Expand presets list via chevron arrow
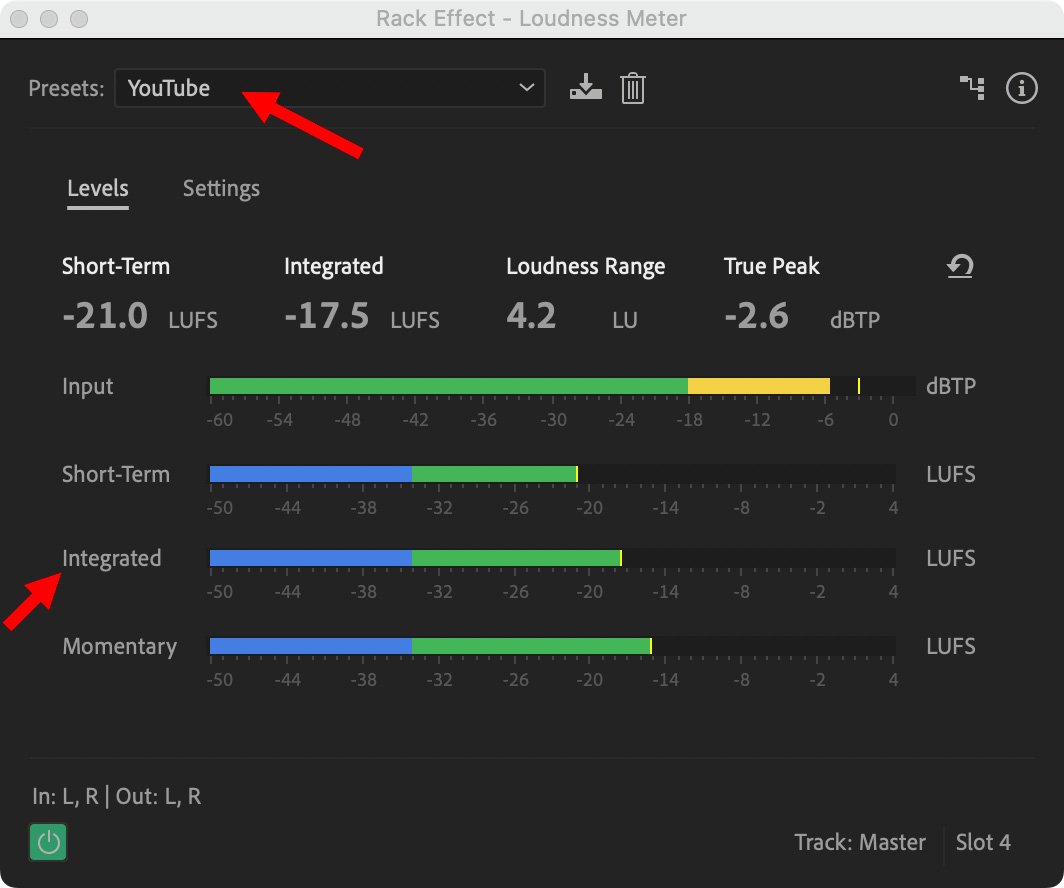 pyautogui.click(x=526, y=88)
